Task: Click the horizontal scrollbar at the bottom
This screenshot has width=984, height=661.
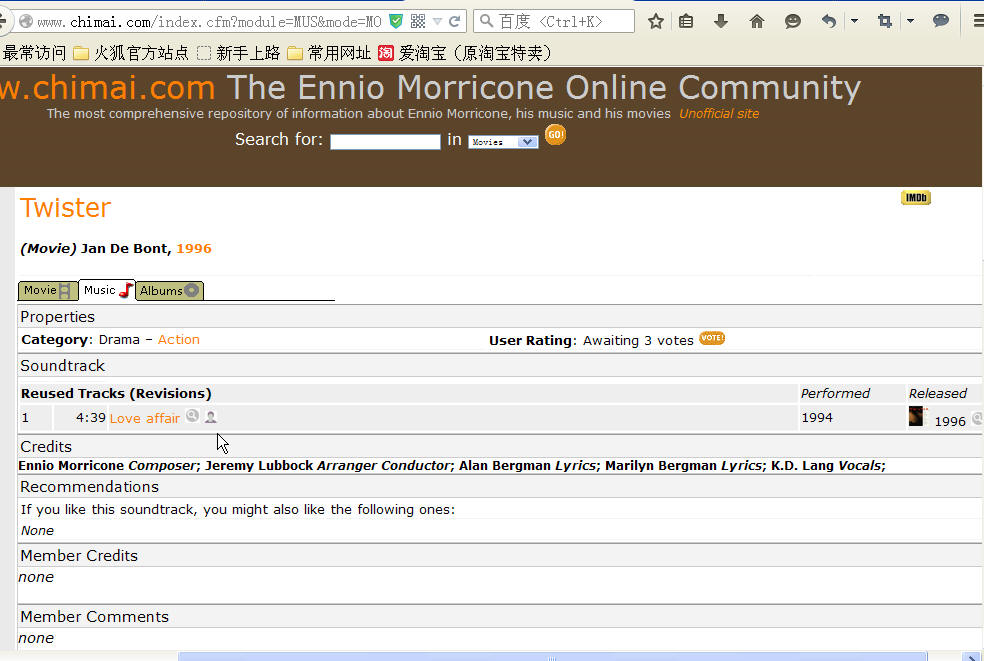Action: (552, 657)
